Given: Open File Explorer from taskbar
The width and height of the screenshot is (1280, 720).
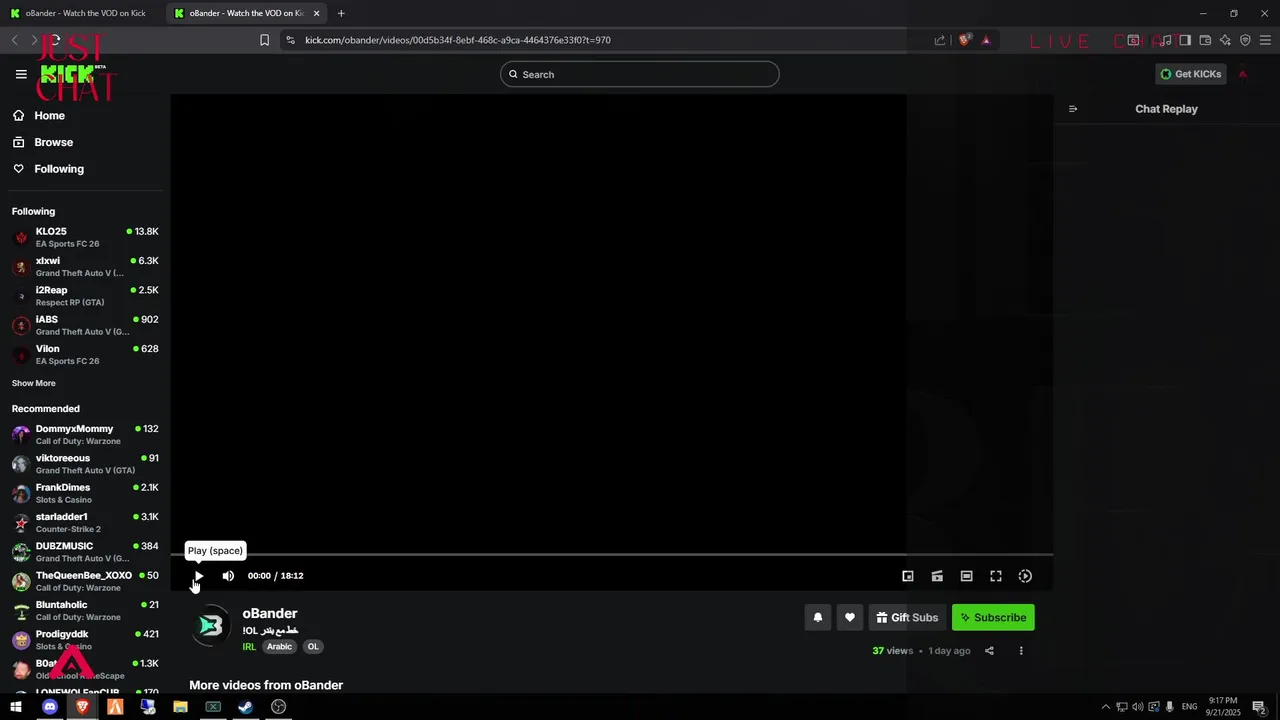Looking at the screenshot, I should coord(180,707).
